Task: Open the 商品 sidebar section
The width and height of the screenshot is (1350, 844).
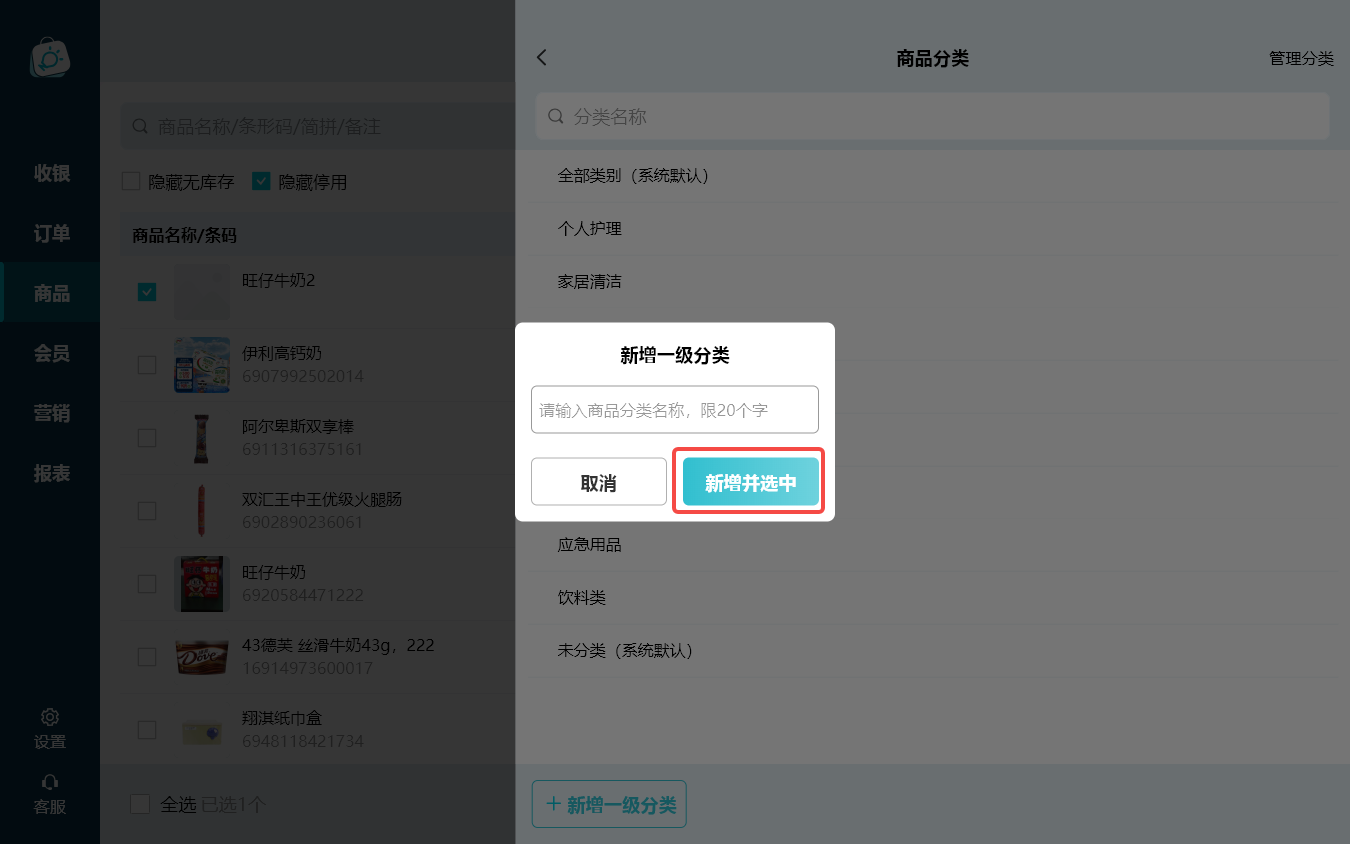Action: [x=52, y=293]
